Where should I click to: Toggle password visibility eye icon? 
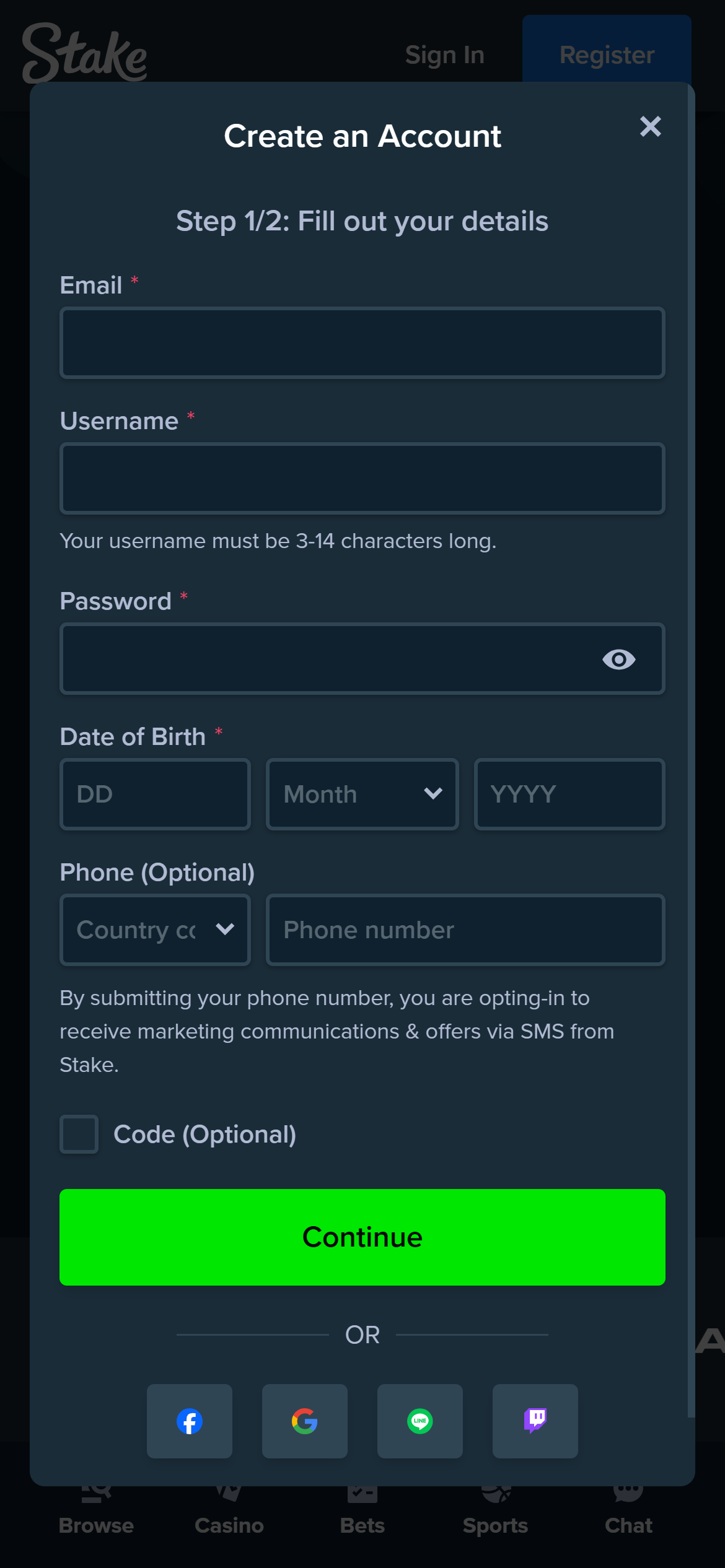pos(618,659)
